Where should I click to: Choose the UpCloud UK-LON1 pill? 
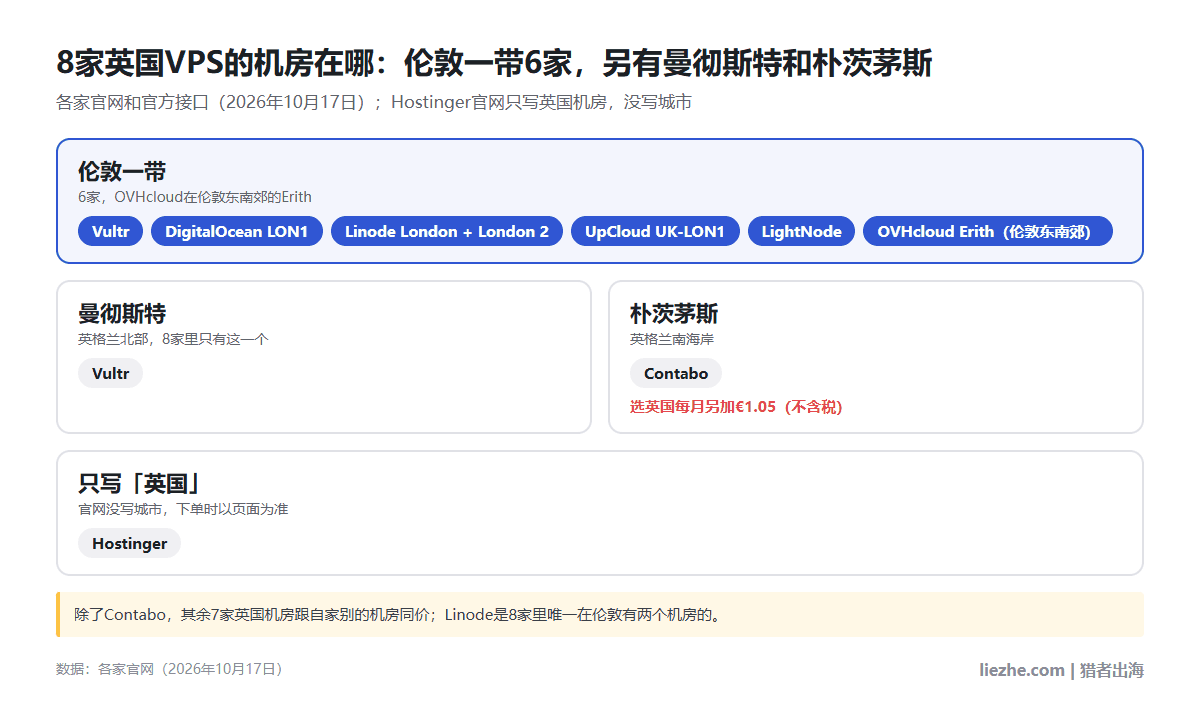[x=655, y=231]
